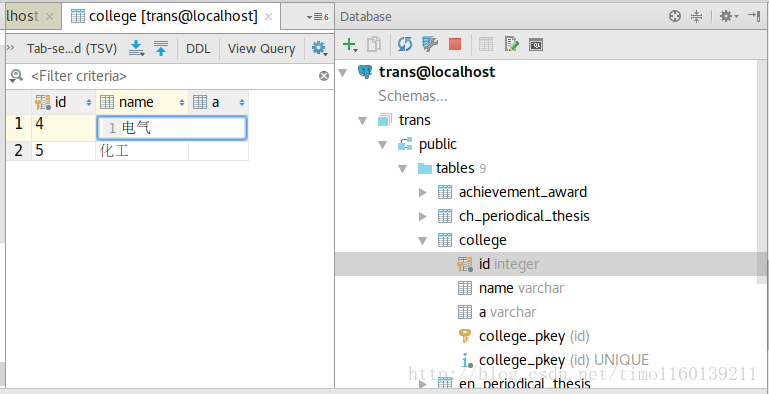The width and height of the screenshot is (769, 394).
Task: Click the tables folder icon
Action: 425,168
